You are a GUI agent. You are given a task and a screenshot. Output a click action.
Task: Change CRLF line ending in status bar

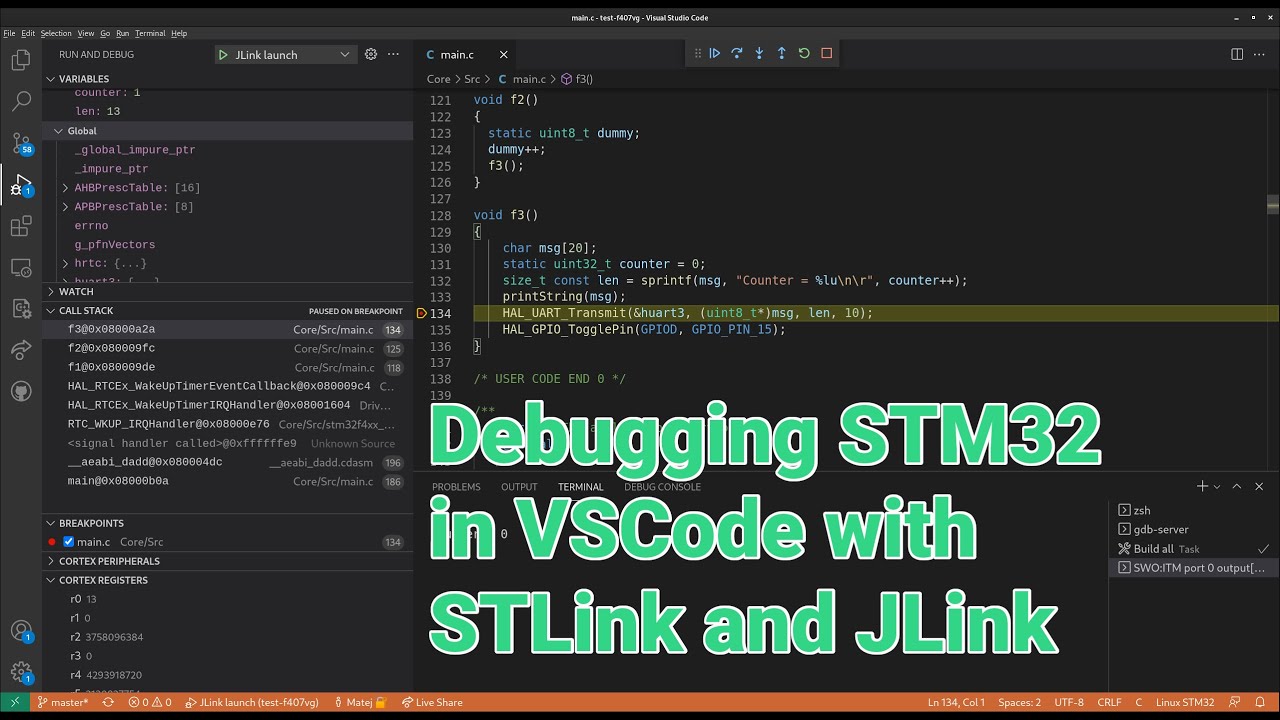[1109, 702]
